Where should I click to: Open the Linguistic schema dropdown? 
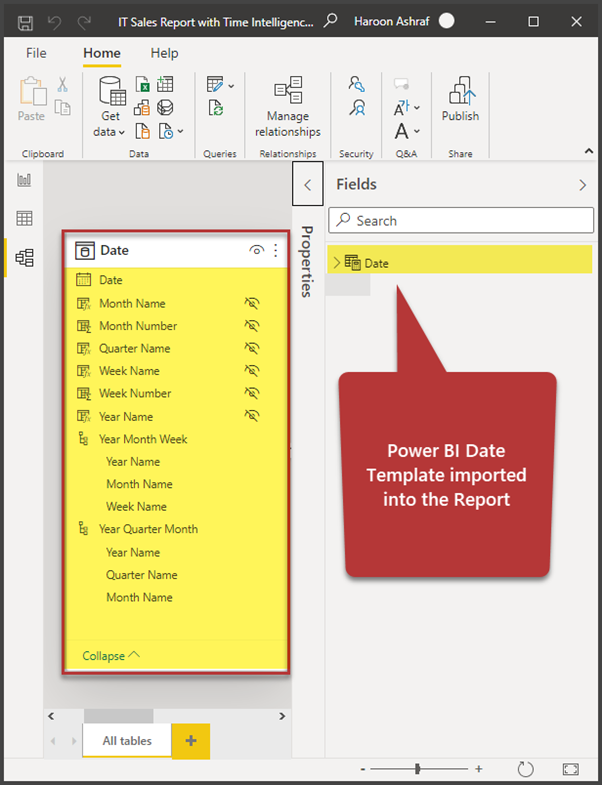tap(417, 131)
